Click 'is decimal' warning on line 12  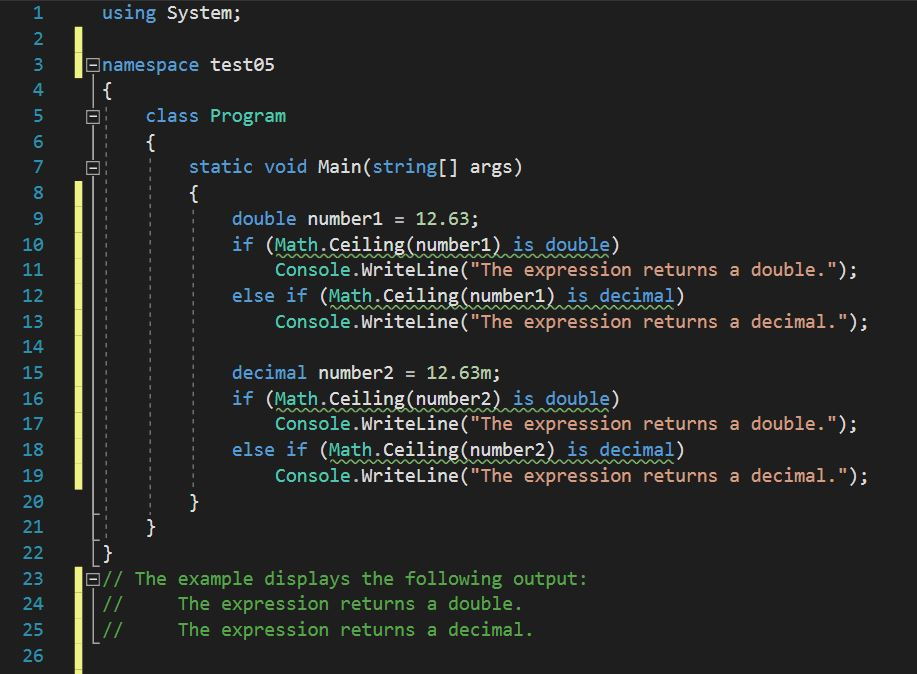[x=621, y=296]
